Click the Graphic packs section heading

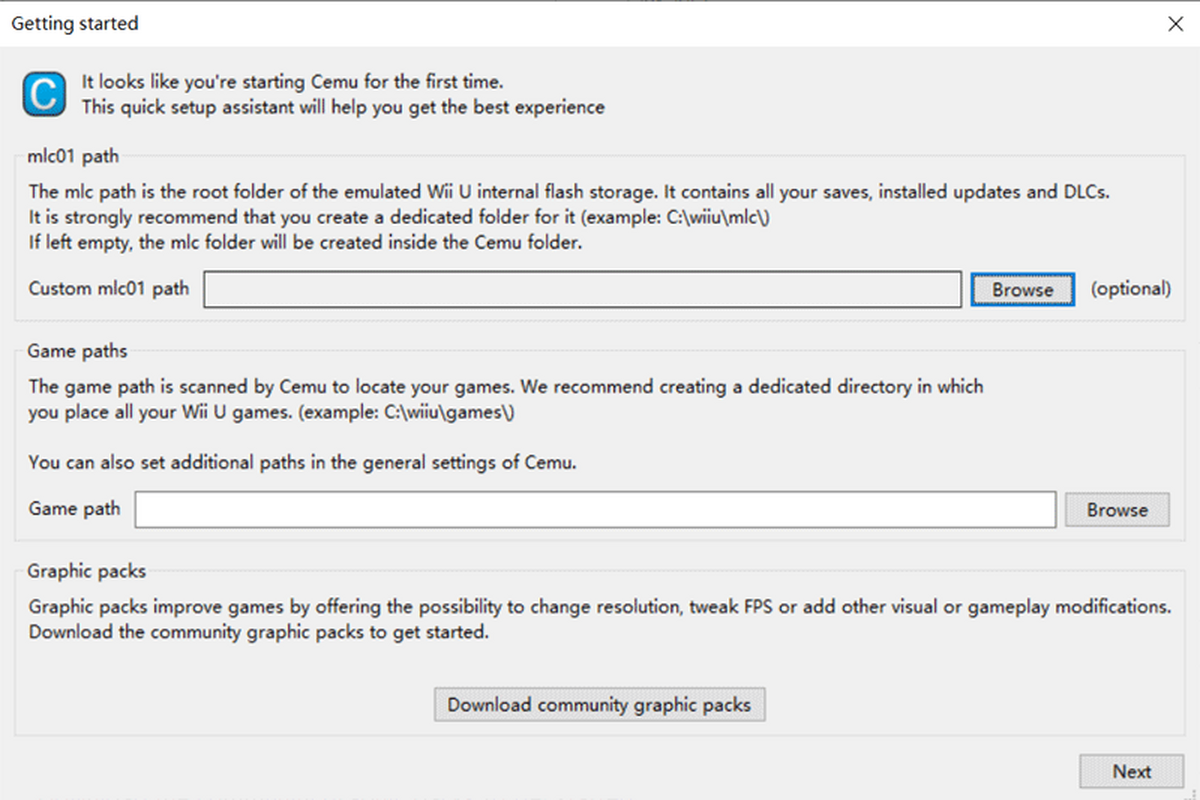pyautogui.click(x=86, y=571)
